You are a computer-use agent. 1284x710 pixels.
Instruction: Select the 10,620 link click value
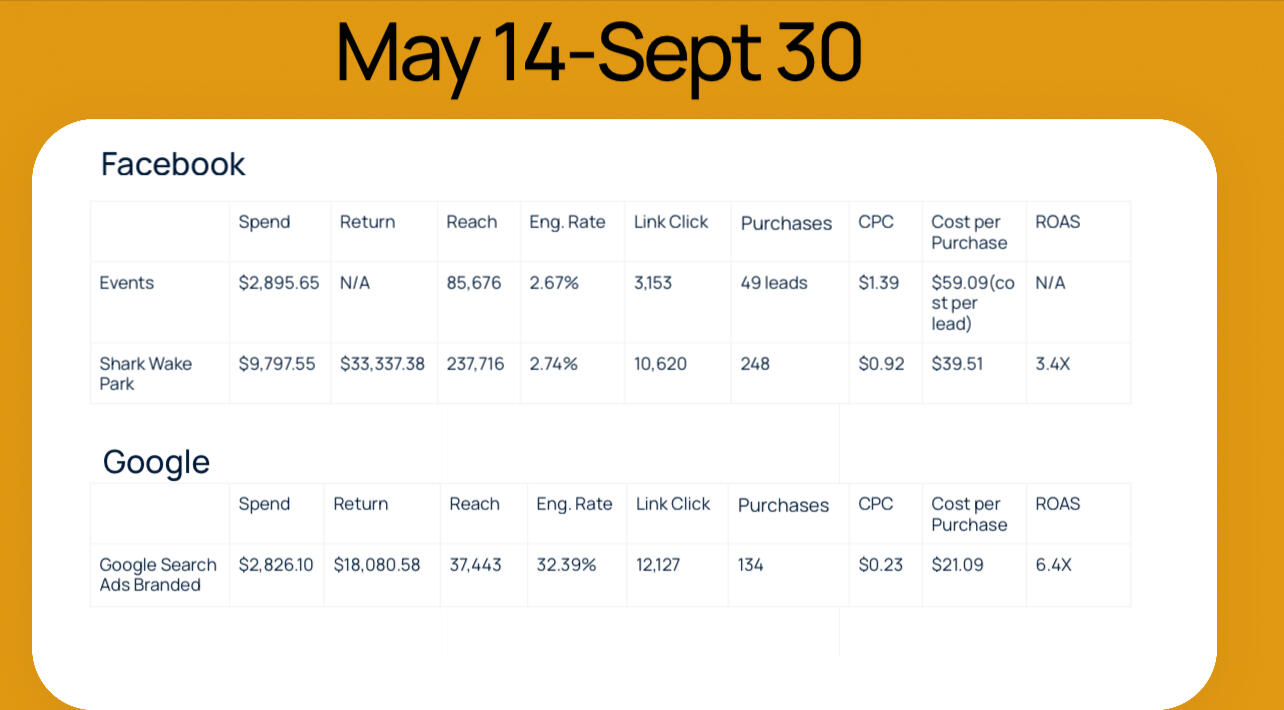click(x=660, y=364)
